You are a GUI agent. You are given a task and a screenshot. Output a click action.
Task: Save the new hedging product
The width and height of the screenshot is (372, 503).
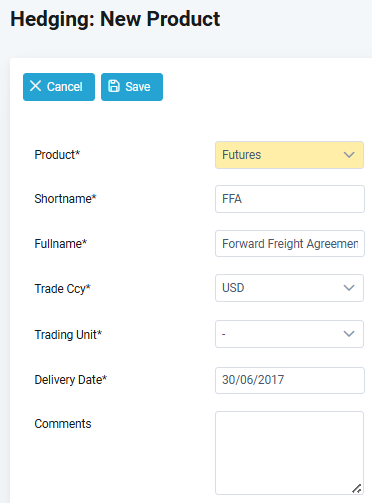click(x=132, y=87)
